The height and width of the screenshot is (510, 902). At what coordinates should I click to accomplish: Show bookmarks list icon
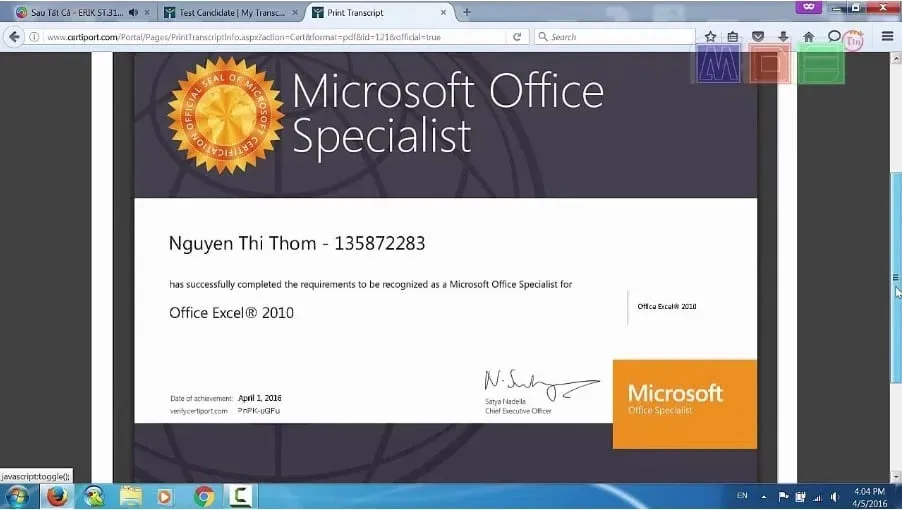point(732,37)
